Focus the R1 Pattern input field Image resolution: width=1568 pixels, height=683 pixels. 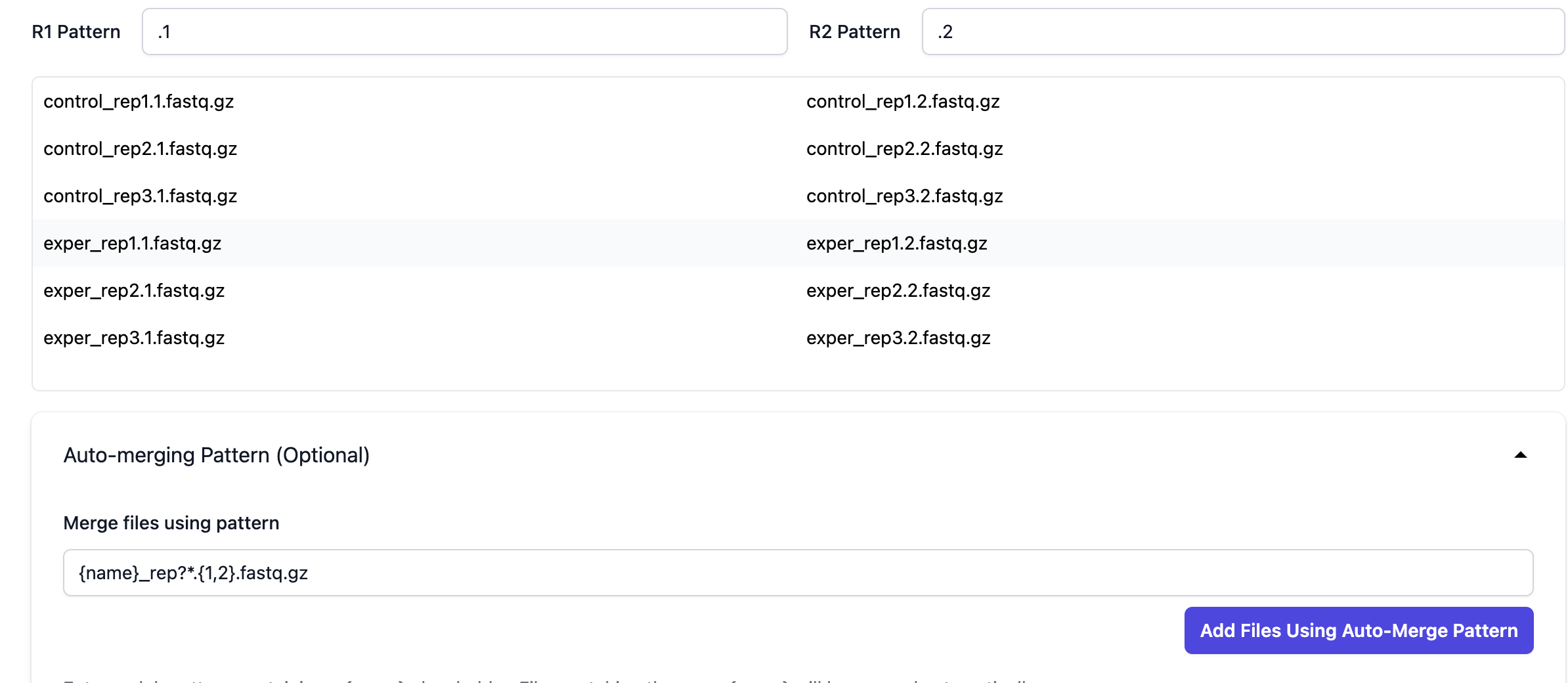click(x=464, y=32)
